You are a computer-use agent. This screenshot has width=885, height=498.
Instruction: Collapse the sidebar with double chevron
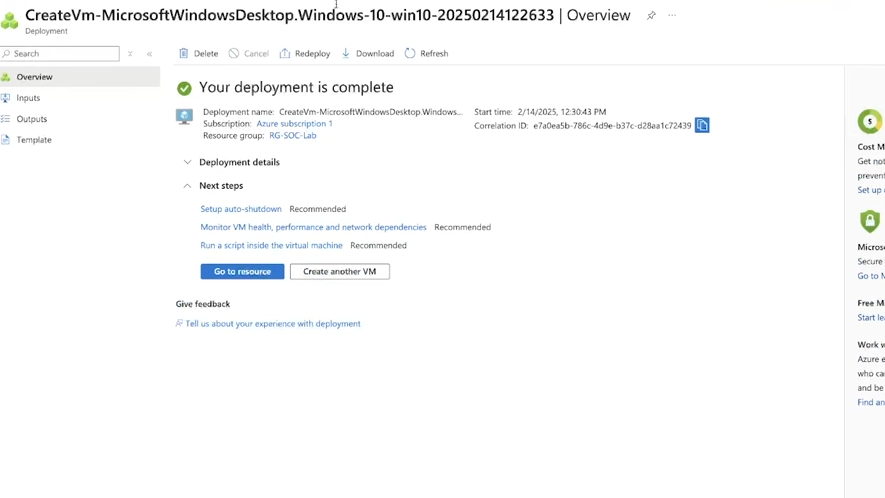pos(150,54)
